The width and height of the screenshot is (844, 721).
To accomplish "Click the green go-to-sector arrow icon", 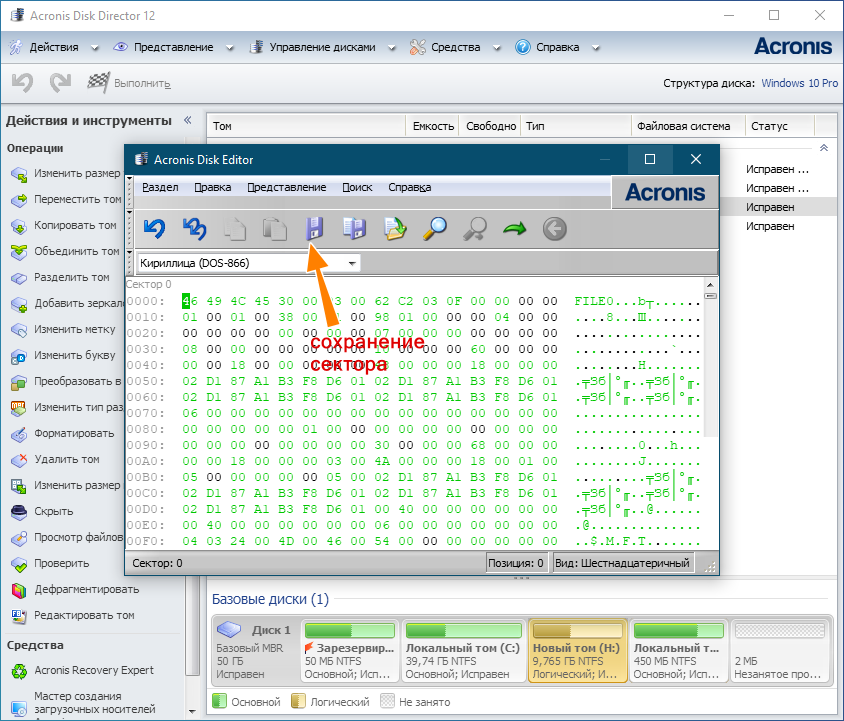I will [x=514, y=229].
